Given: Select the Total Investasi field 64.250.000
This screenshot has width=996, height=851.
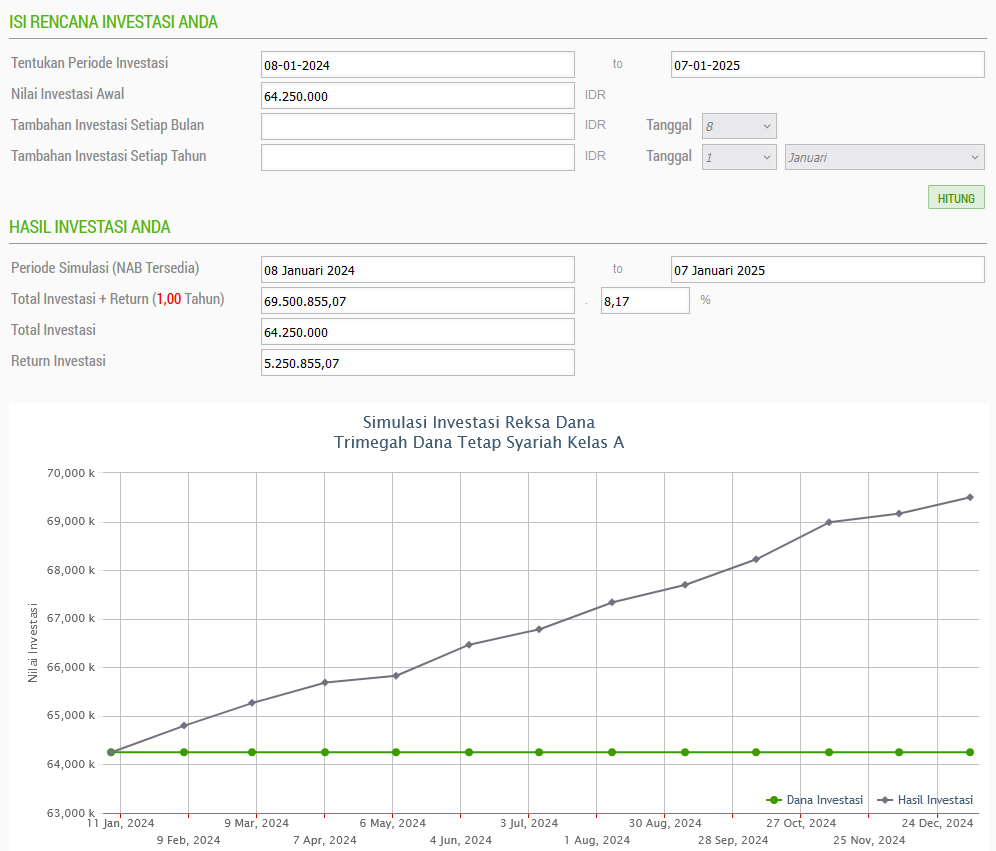Looking at the screenshot, I should tap(418, 332).
